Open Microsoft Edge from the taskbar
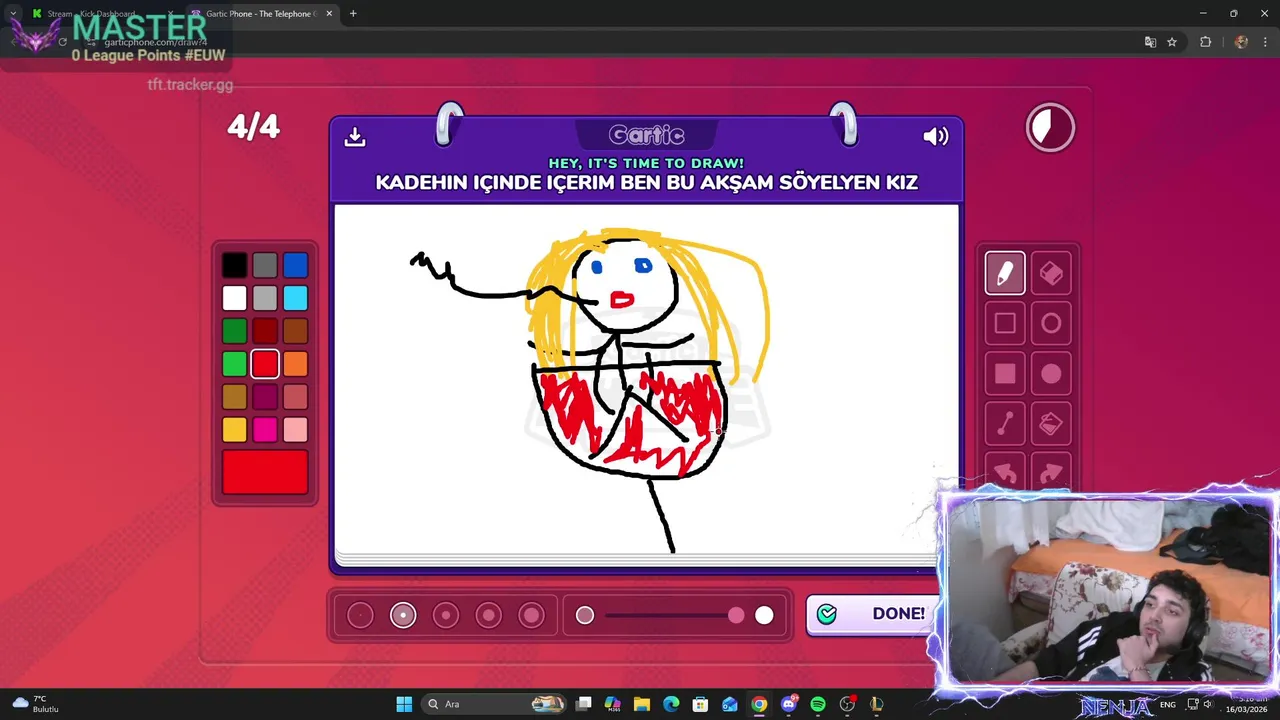 (671, 704)
